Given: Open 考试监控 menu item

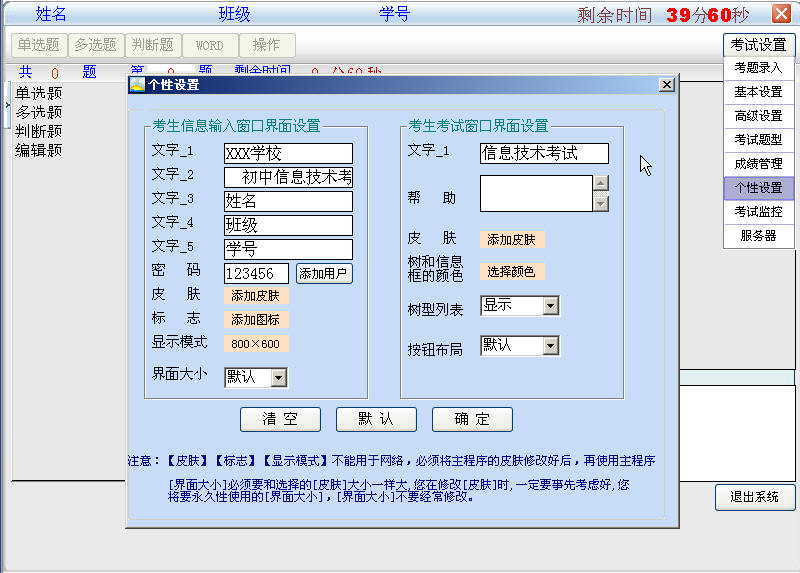Looking at the screenshot, I should point(758,212).
